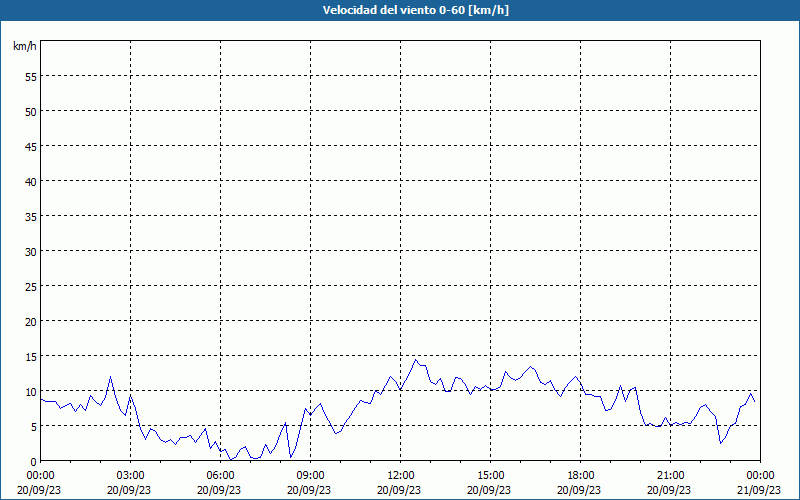Screen dimensions: 800x500
Task: Click the x-axis time label 06:00
Action: click(221, 476)
